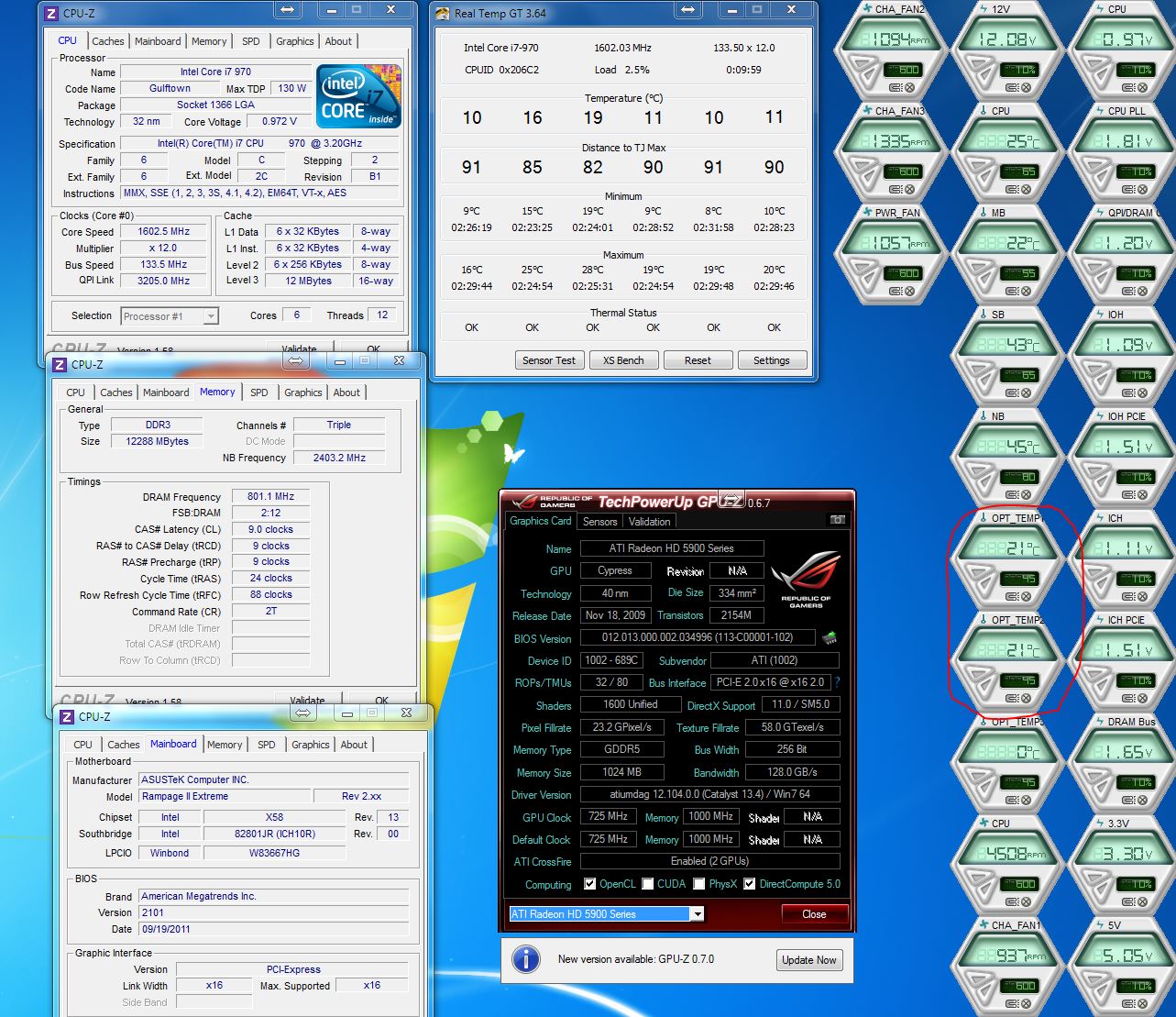Click Driver Version atiumdag field
The width and height of the screenshot is (1176, 1017).
(x=710, y=794)
